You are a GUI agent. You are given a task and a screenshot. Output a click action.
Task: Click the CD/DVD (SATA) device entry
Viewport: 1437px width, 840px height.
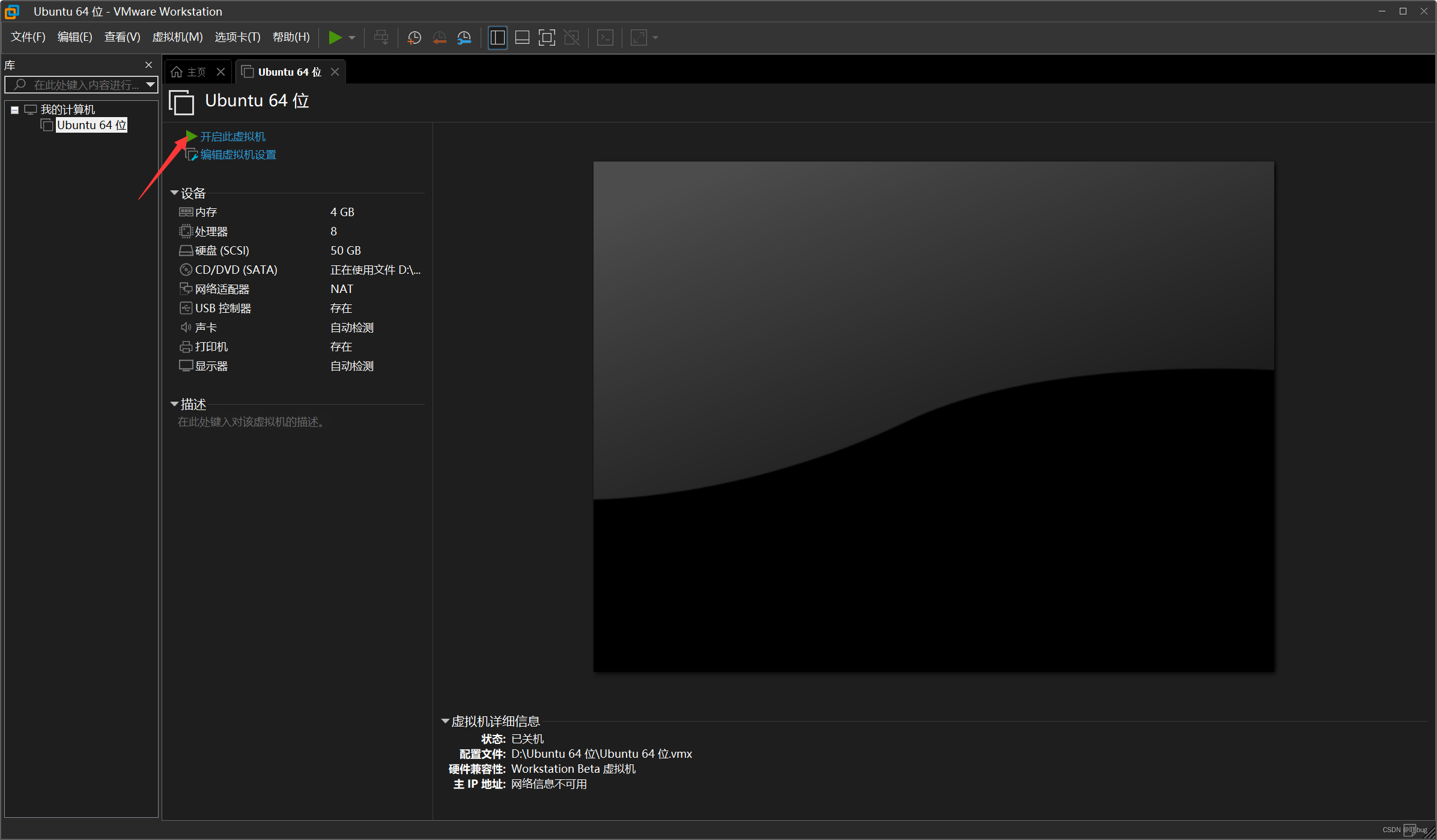pyautogui.click(x=235, y=270)
